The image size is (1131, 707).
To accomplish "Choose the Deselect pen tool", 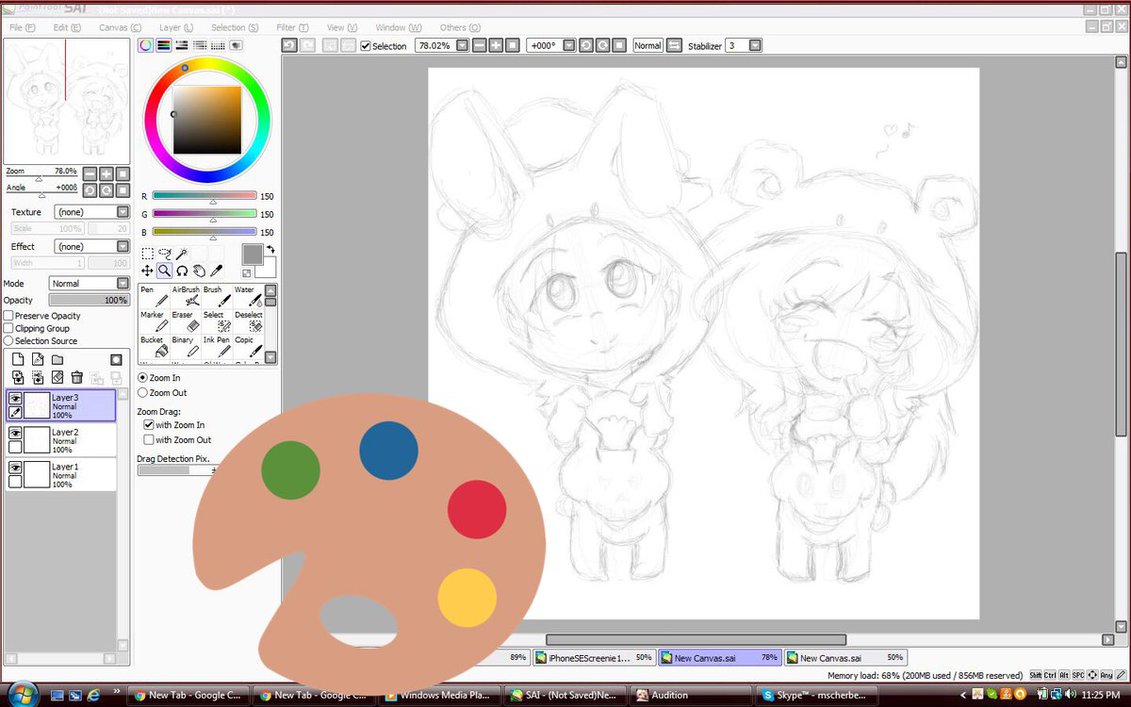I will pyautogui.click(x=248, y=321).
